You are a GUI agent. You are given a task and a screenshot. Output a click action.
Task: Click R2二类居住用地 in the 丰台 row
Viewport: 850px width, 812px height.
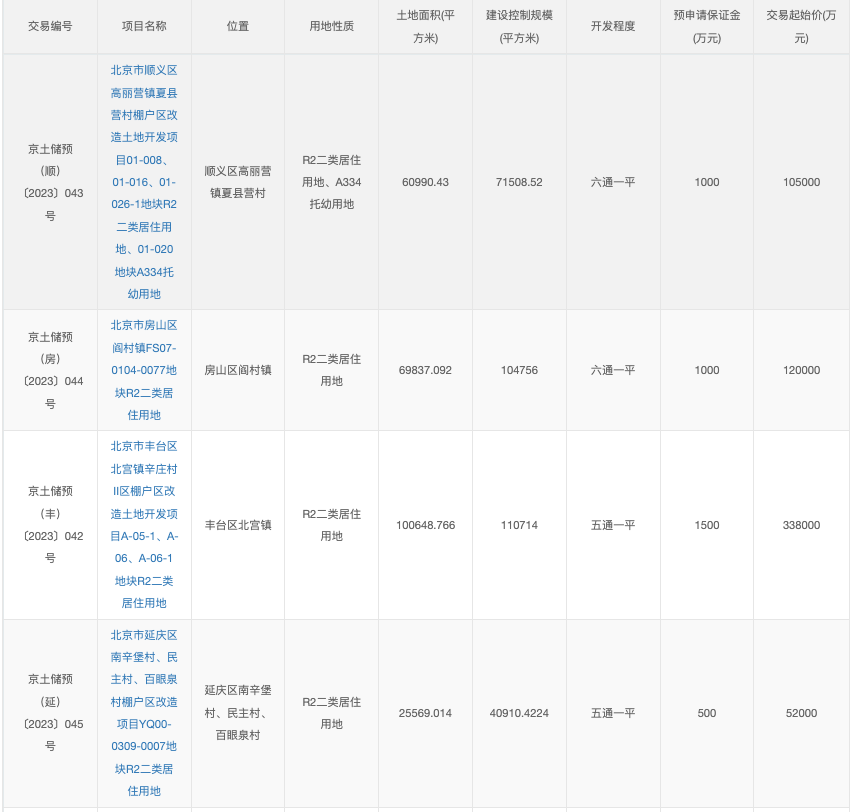331,525
